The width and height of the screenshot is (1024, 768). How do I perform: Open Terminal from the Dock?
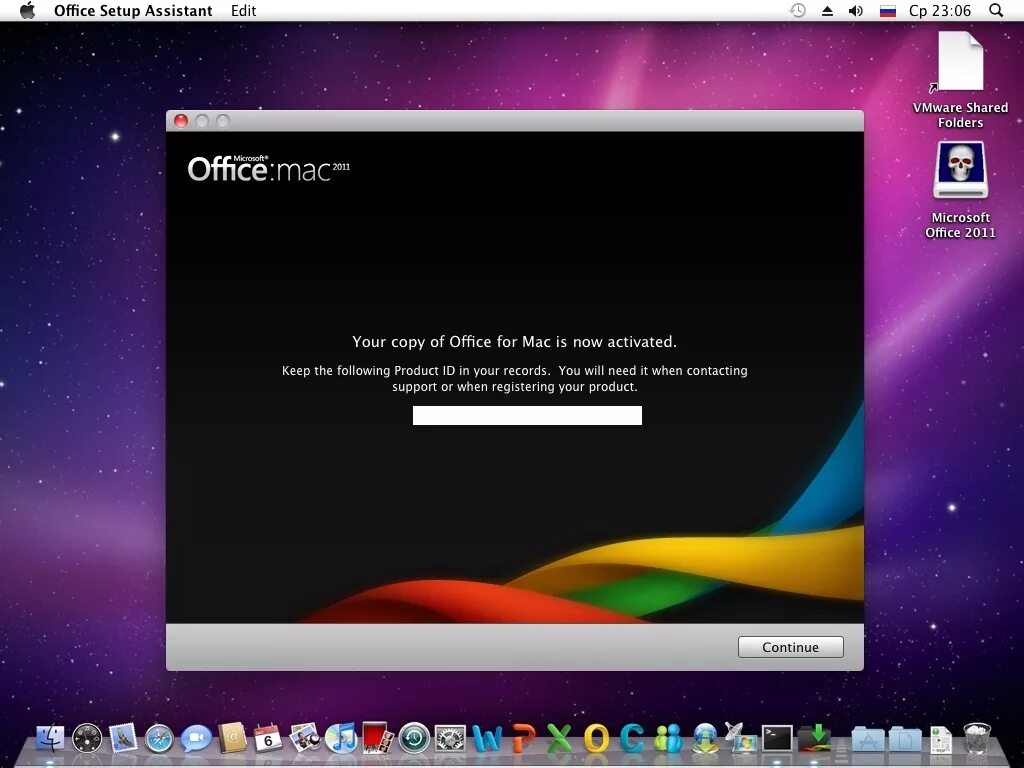click(x=777, y=739)
